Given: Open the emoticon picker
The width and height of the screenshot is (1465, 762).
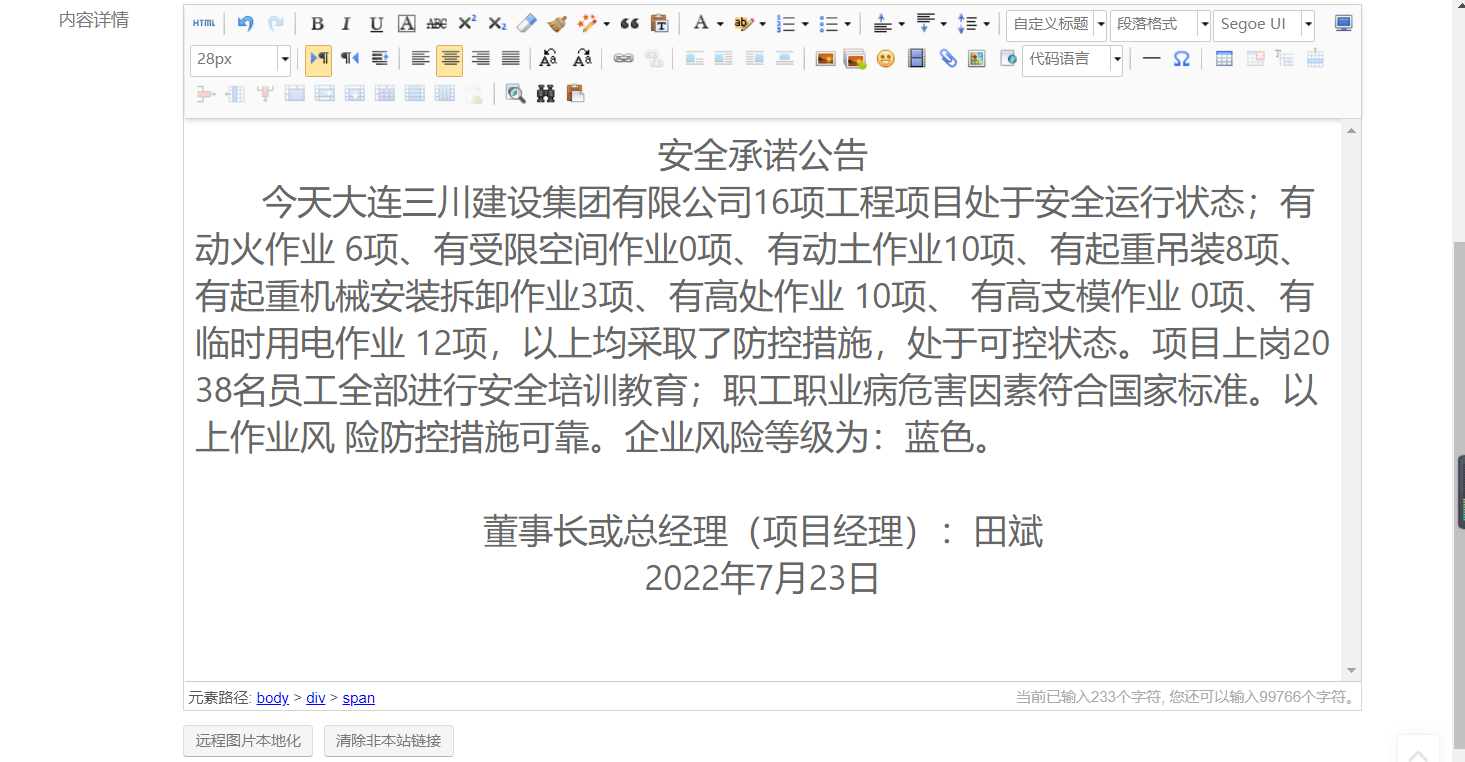Looking at the screenshot, I should [885, 59].
